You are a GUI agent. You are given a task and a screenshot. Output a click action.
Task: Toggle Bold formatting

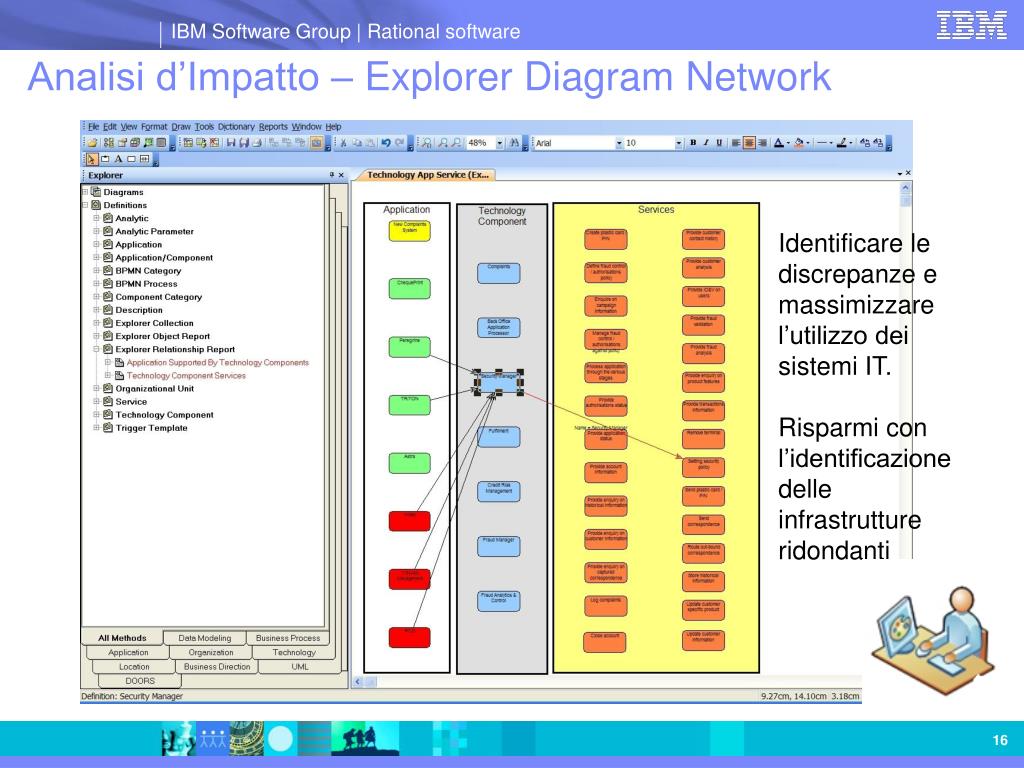coord(693,142)
